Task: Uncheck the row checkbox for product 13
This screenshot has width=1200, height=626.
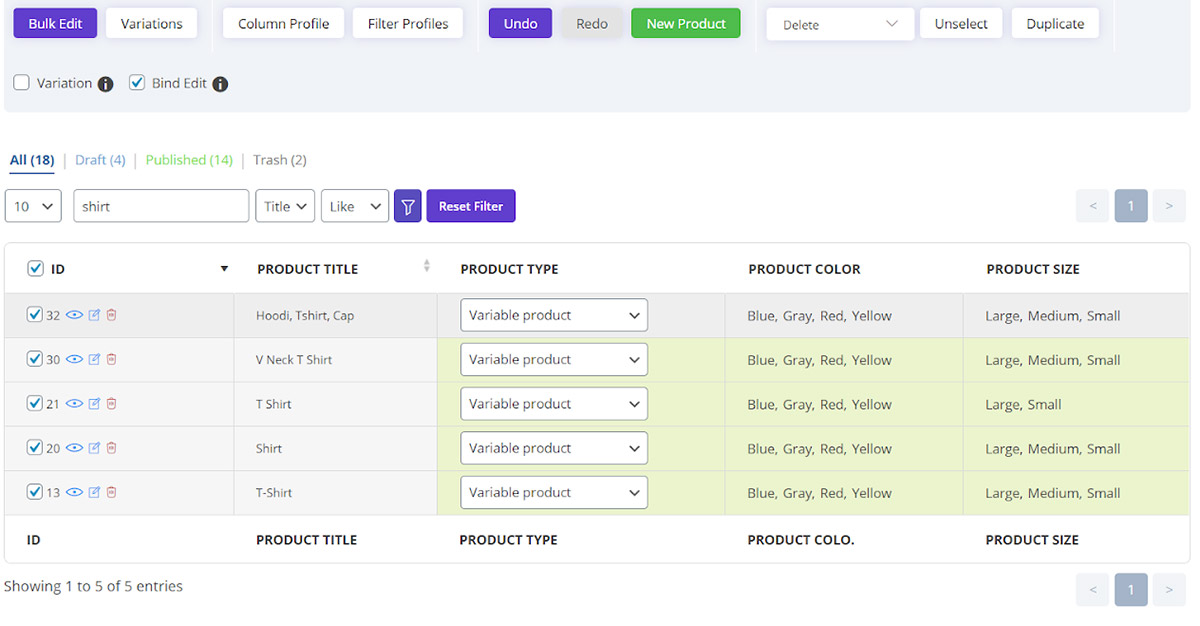Action: 35,492
